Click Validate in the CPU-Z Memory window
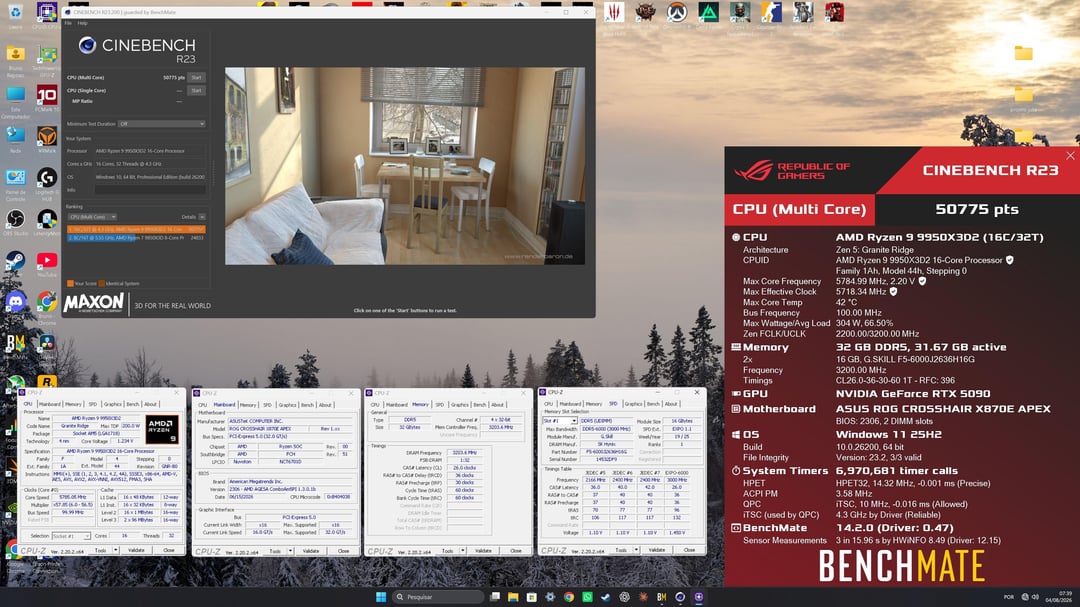1080x607 pixels. [x=484, y=551]
